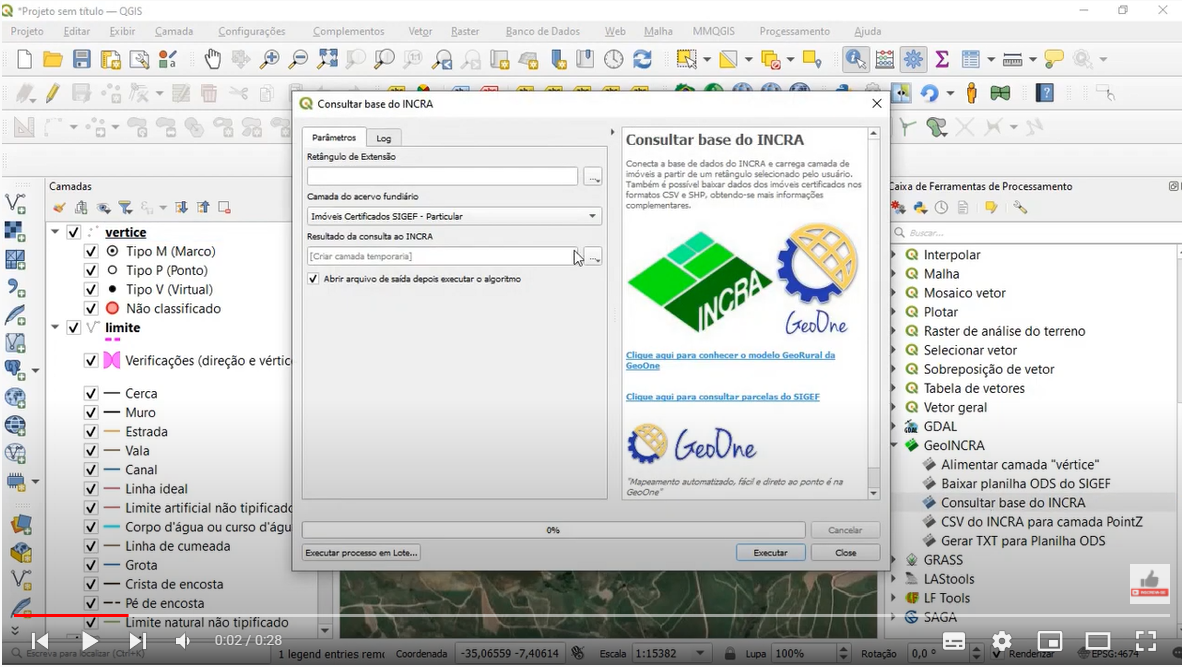The width and height of the screenshot is (1182, 667).
Task: Click the Map Tips speech bubble icon
Action: pos(1054,59)
